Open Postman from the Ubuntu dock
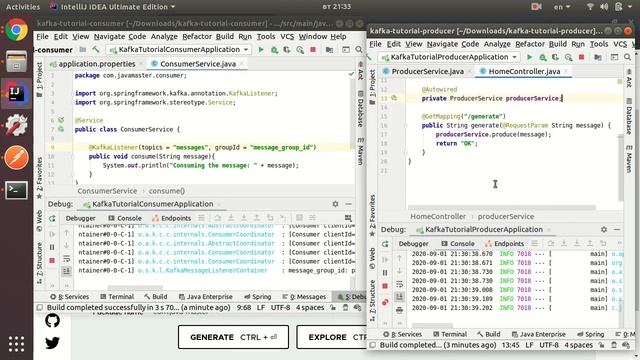This screenshot has height=360, width=640. point(16,158)
